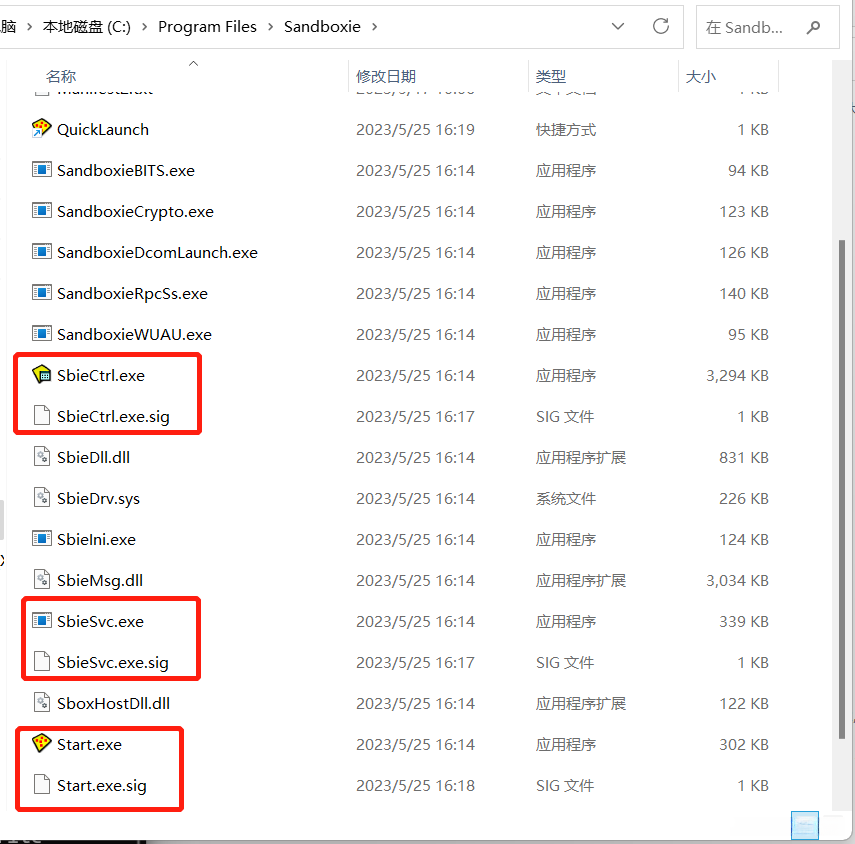855x844 pixels.
Task: Select file name SandboxieDcomLaunch.exe
Action: [x=158, y=252]
